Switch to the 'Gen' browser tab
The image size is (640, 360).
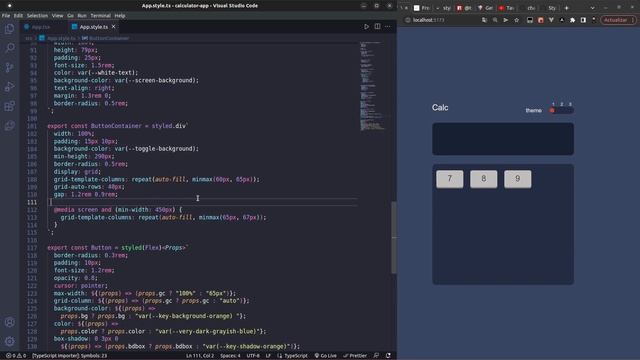pyautogui.click(x=486, y=8)
